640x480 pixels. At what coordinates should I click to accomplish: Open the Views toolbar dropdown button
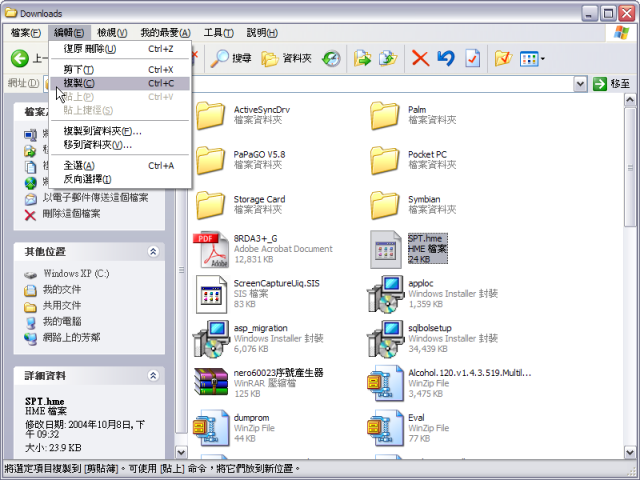click(532, 59)
